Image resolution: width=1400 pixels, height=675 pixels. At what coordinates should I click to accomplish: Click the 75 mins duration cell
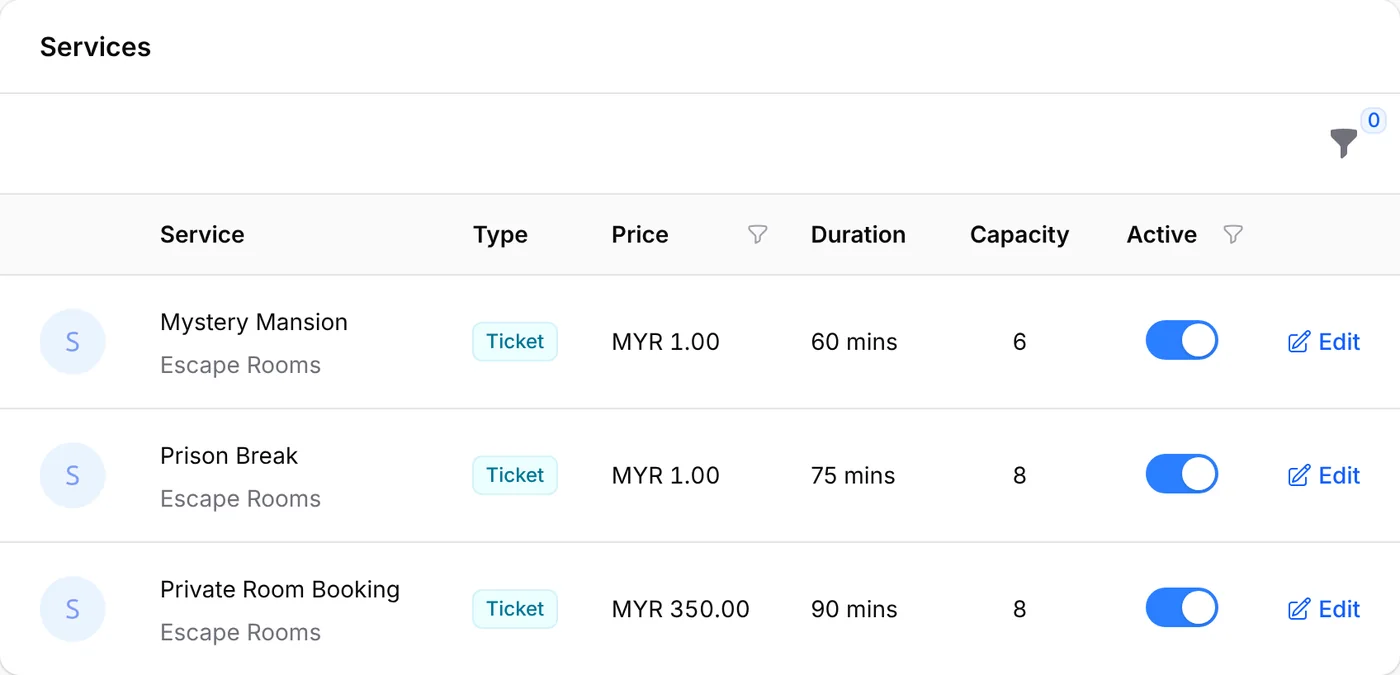pyautogui.click(x=853, y=476)
